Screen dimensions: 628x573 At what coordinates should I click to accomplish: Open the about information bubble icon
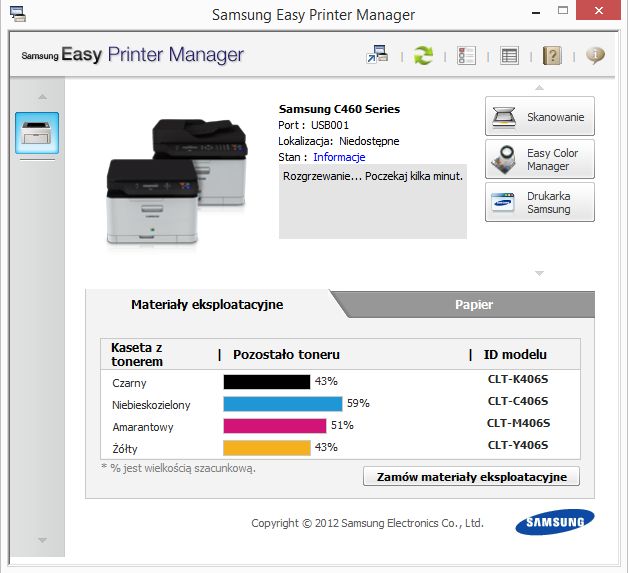click(x=596, y=55)
